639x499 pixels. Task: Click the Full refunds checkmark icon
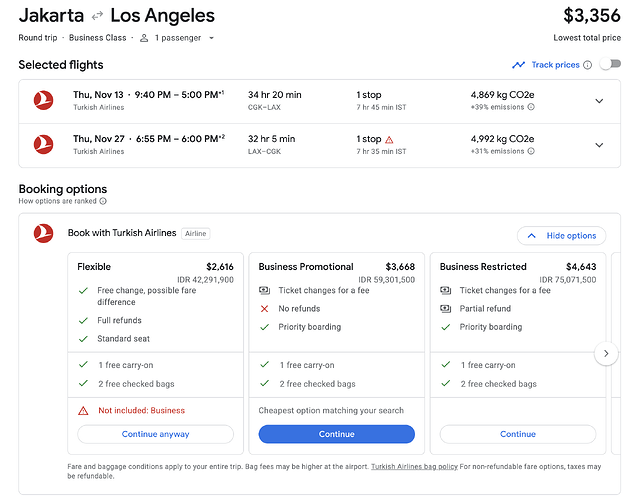tap(83, 320)
